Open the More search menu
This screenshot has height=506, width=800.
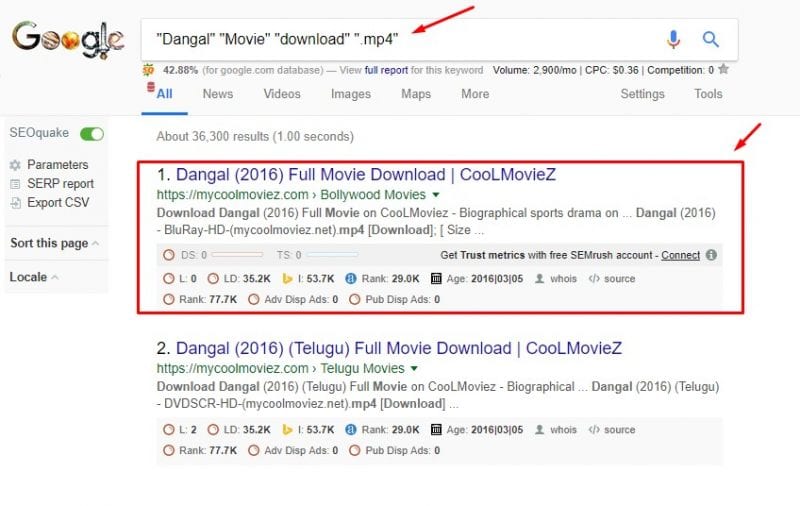[x=475, y=94]
